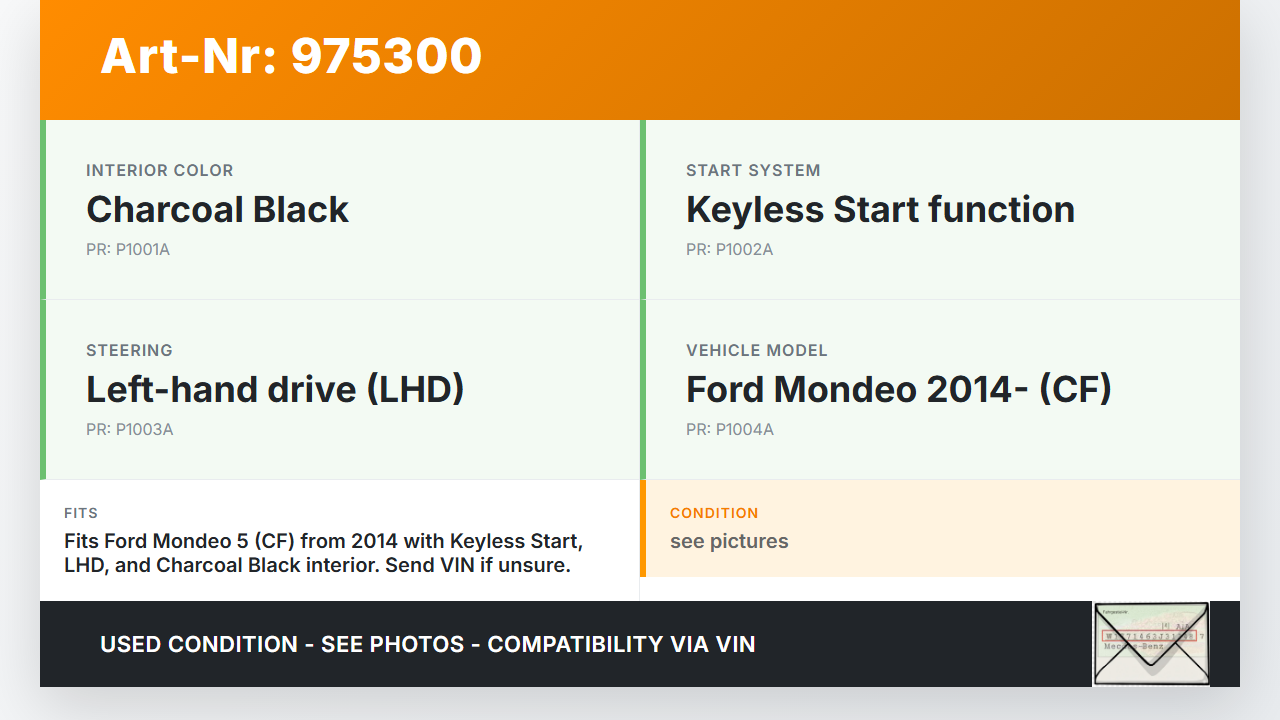The height and width of the screenshot is (720, 1280).
Task: Click the INTERIOR COLOR label
Action: point(159,171)
